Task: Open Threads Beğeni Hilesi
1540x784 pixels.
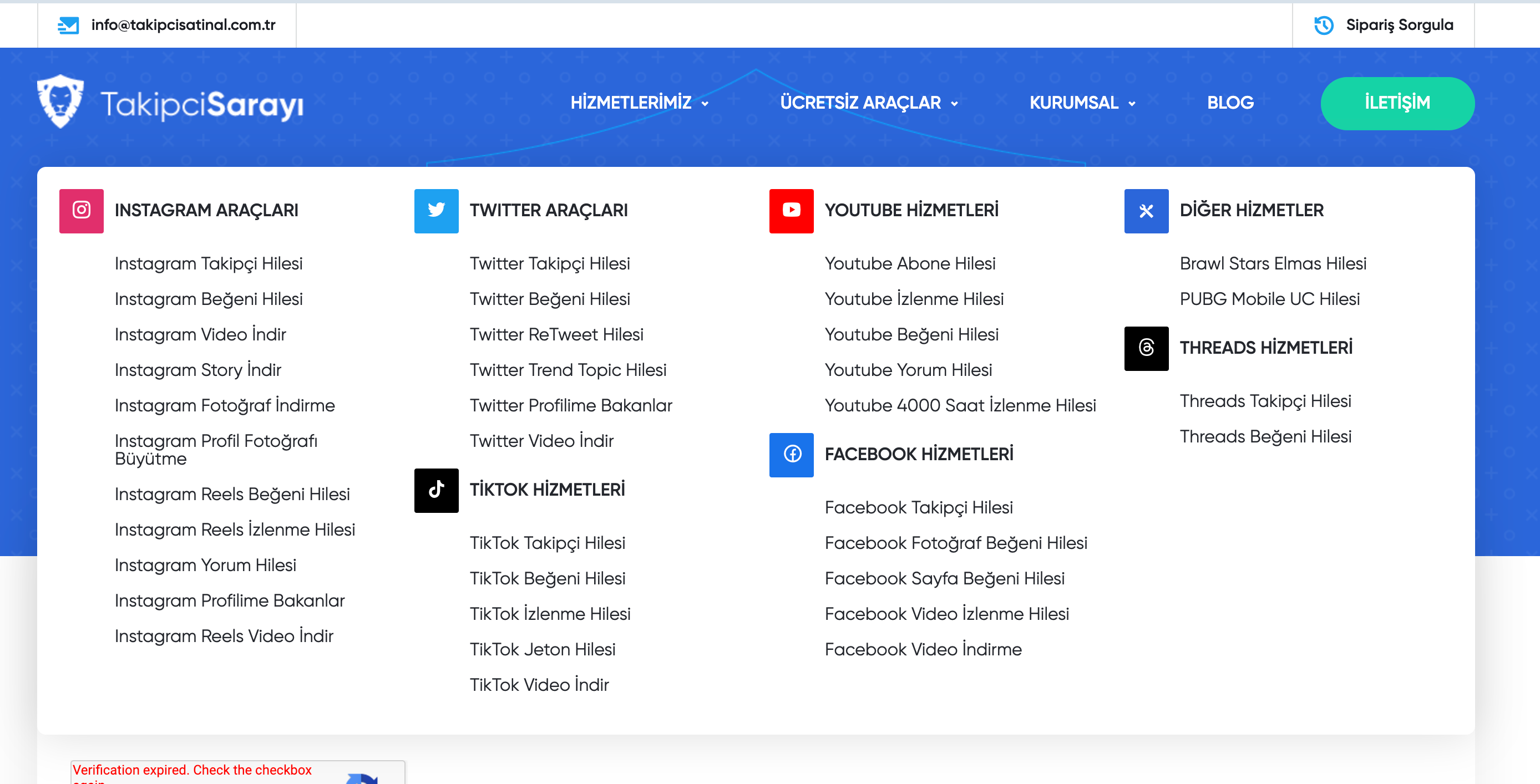Action: point(1265,437)
